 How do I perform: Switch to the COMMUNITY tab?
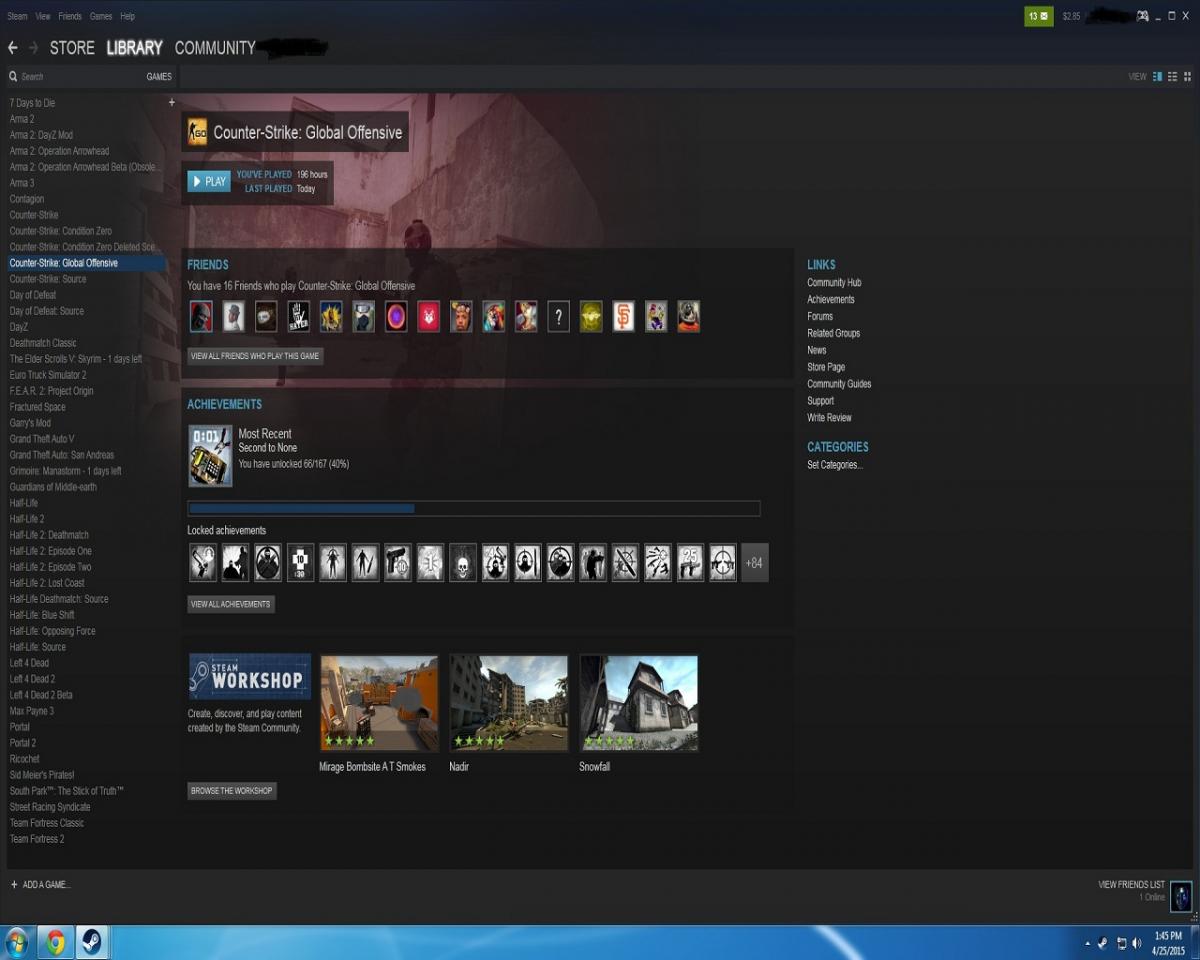(215, 48)
